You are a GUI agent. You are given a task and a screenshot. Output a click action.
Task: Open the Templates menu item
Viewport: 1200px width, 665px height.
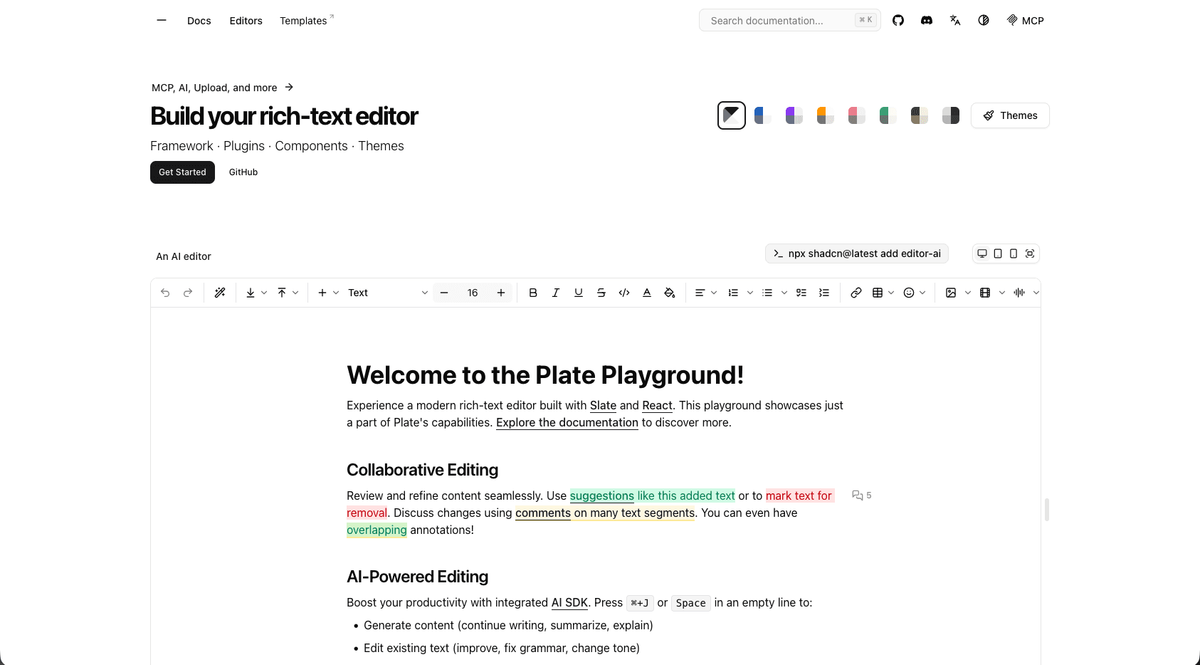pyautogui.click(x=304, y=21)
